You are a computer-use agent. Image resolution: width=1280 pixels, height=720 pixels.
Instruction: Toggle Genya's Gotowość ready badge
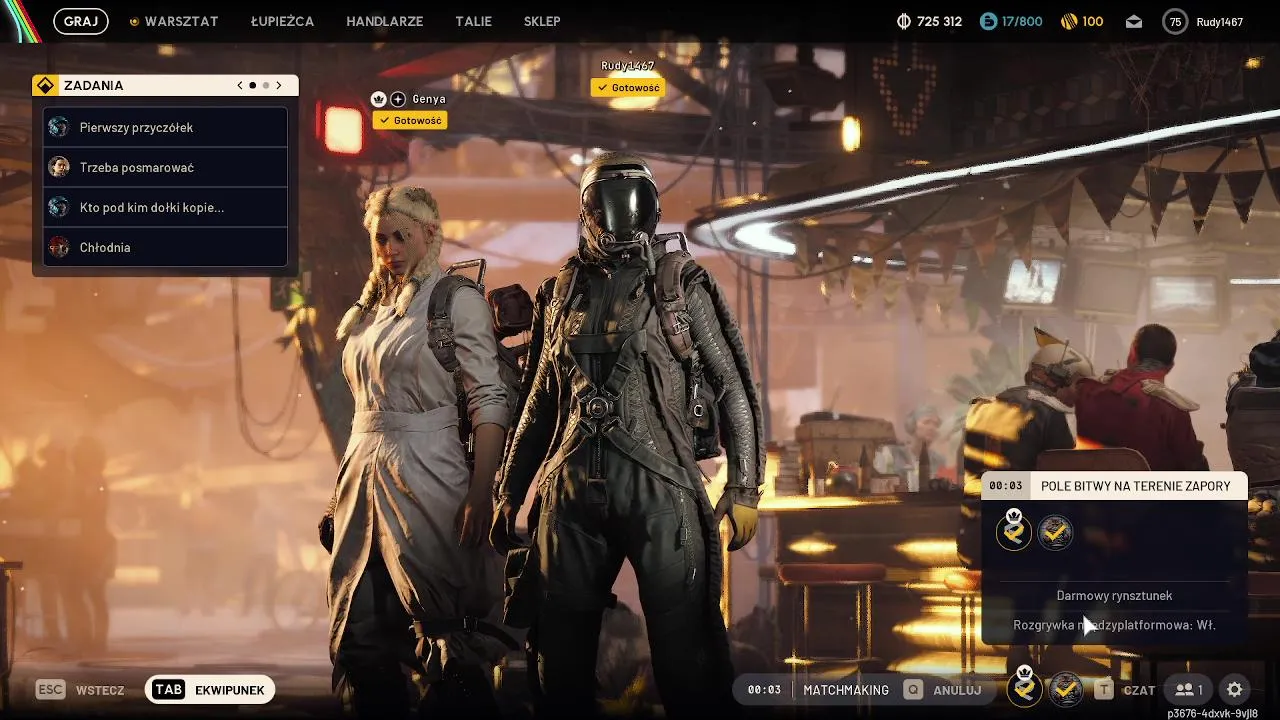(x=410, y=120)
